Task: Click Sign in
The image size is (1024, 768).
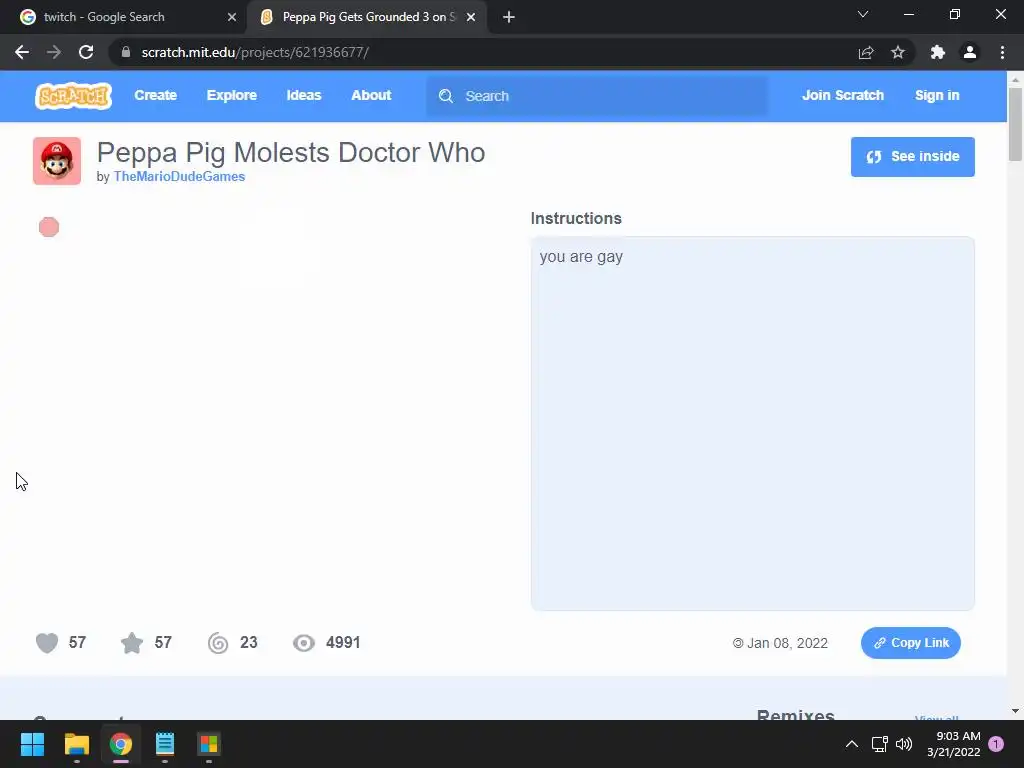Action: point(936,95)
